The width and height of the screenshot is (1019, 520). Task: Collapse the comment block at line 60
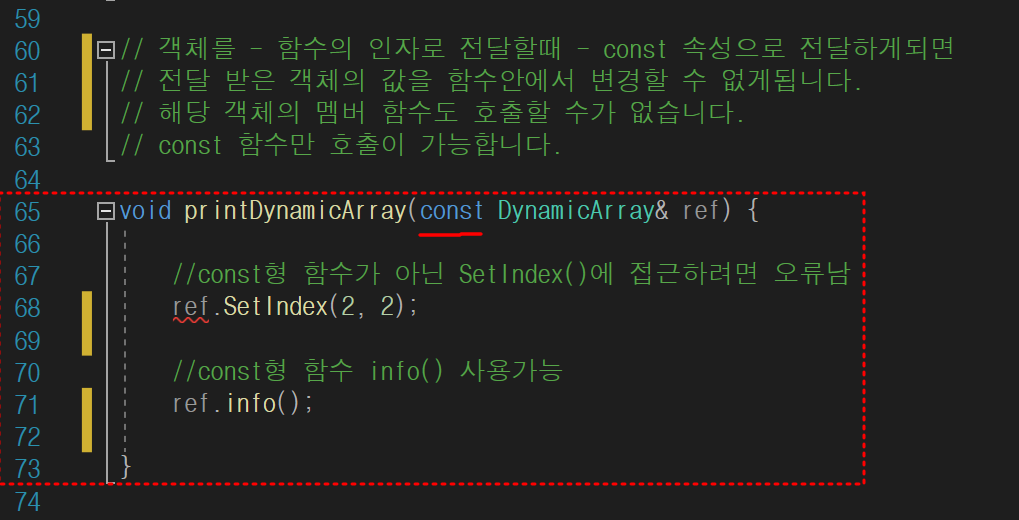coord(106,51)
